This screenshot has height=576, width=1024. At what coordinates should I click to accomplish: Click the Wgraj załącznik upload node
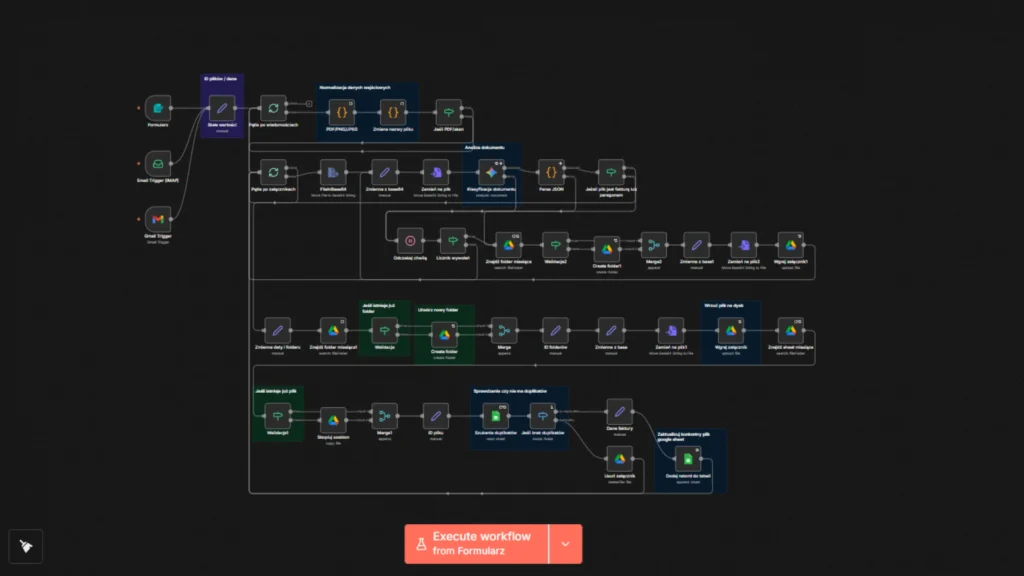[731, 330]
